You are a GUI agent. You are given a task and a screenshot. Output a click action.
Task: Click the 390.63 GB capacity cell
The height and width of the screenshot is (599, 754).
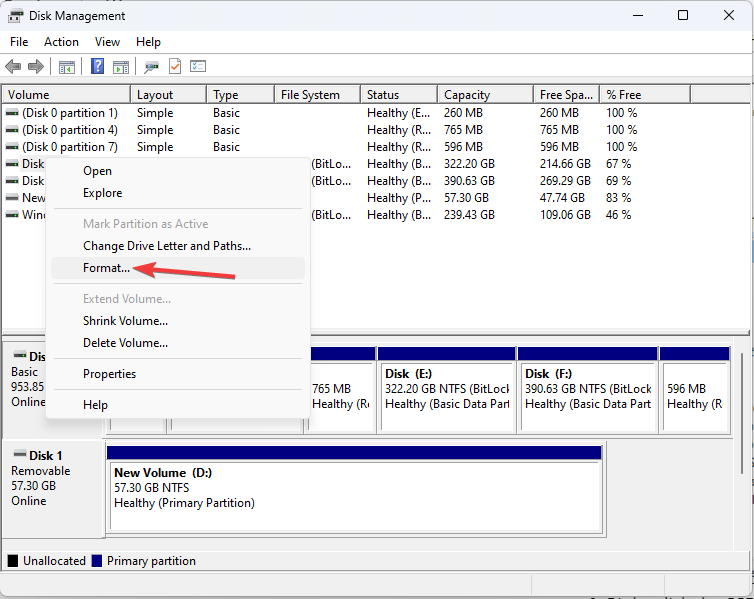point(469,181)
